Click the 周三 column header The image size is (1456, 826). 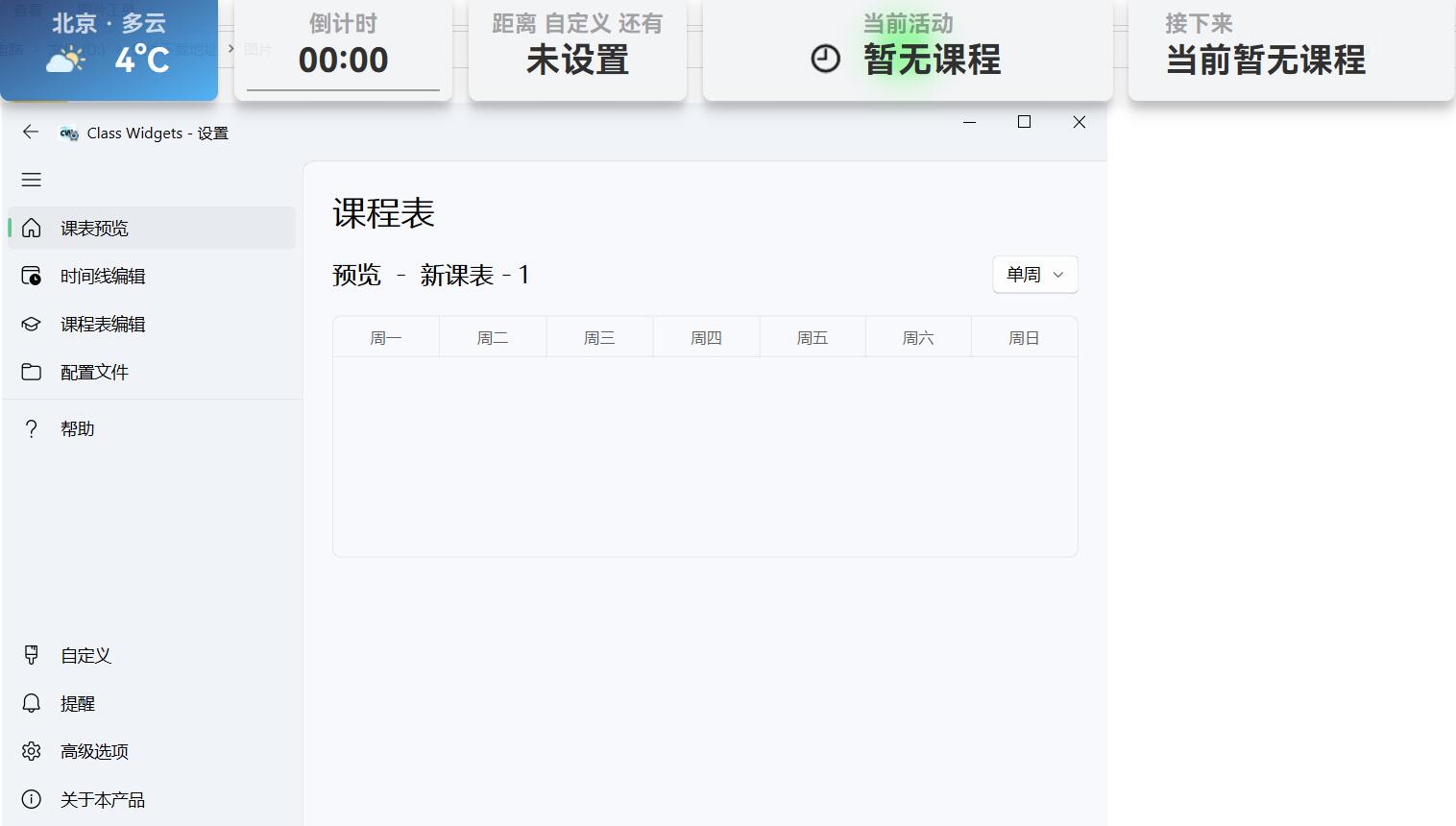599,338
